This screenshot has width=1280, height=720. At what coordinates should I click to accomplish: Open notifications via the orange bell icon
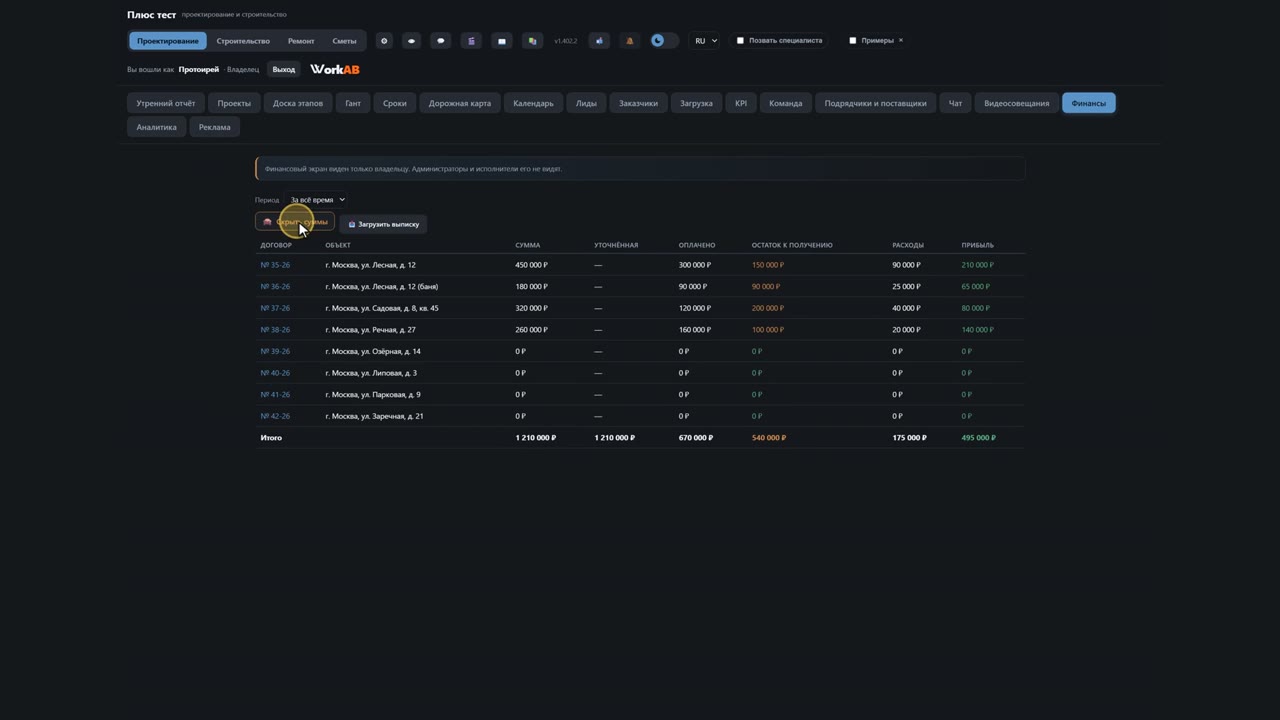tap(629, 41)
